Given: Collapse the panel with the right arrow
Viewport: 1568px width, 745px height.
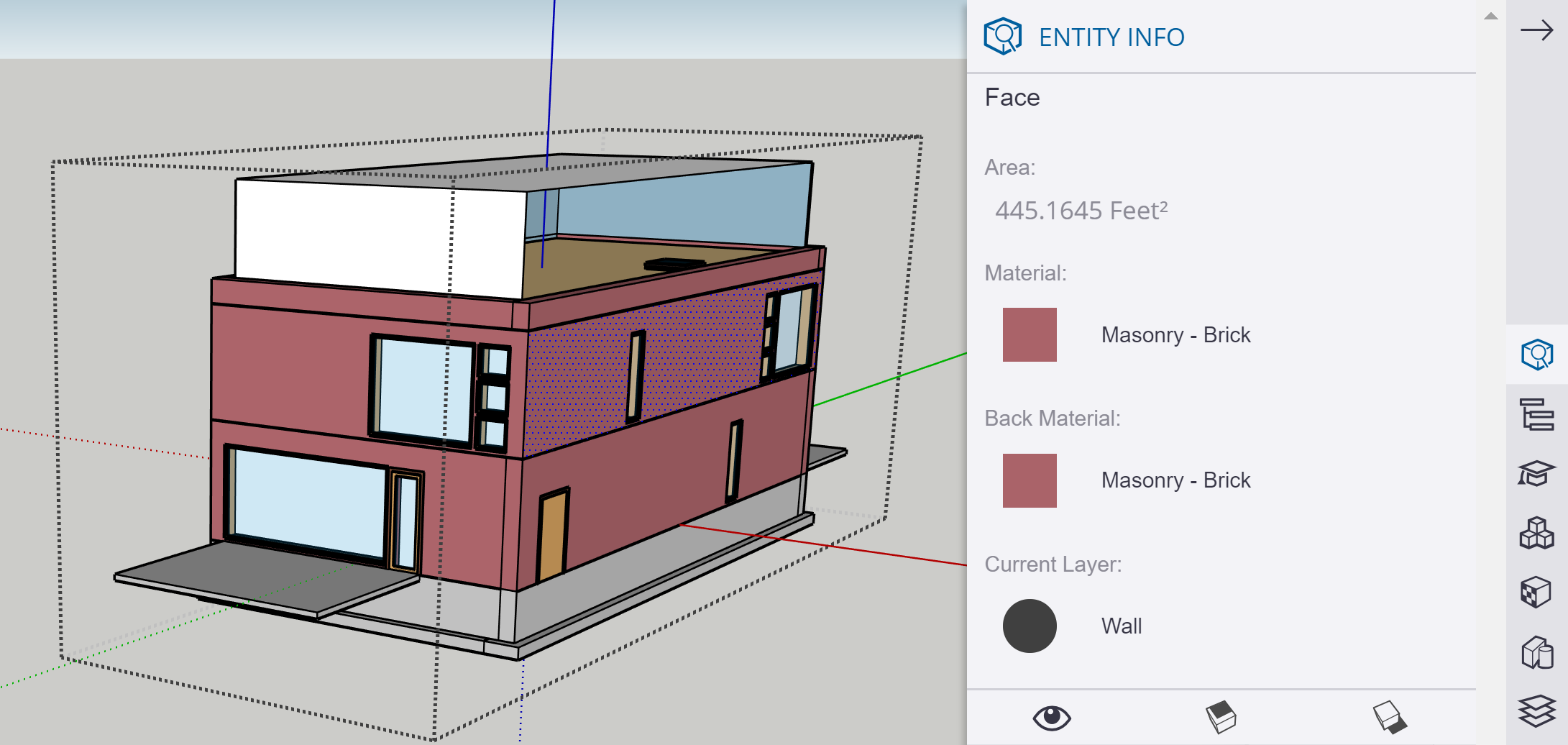Looking at the screenshot, I should click(x=1536, y=30).
